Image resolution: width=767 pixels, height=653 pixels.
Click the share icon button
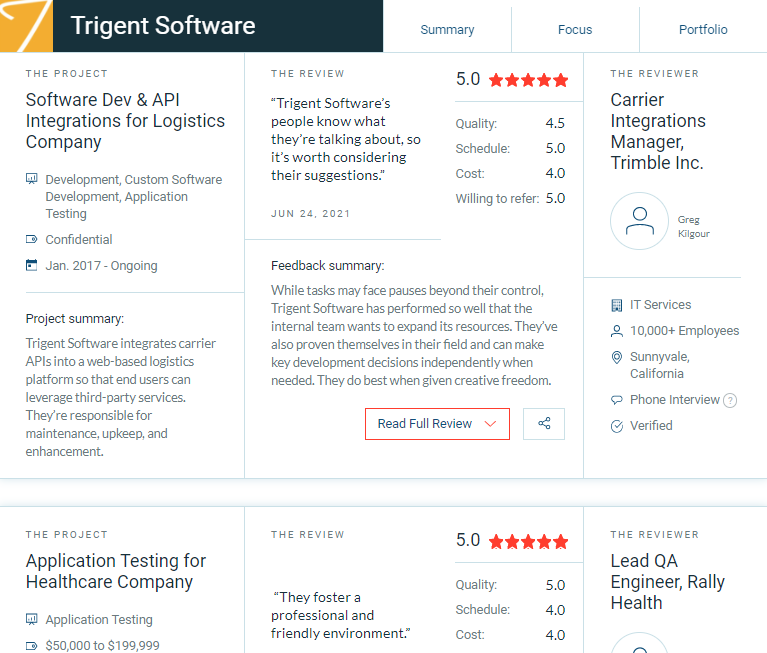544,424
